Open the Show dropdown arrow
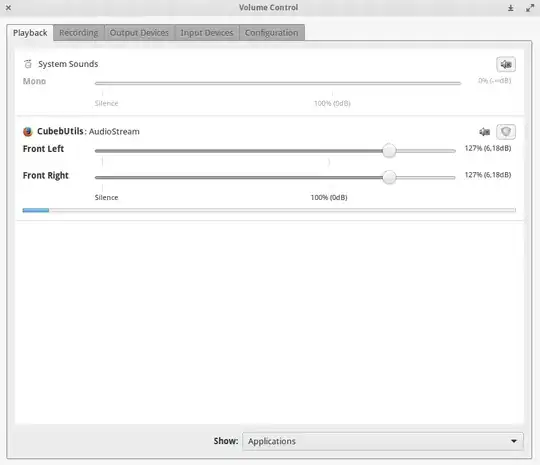 tap(514, 441)
